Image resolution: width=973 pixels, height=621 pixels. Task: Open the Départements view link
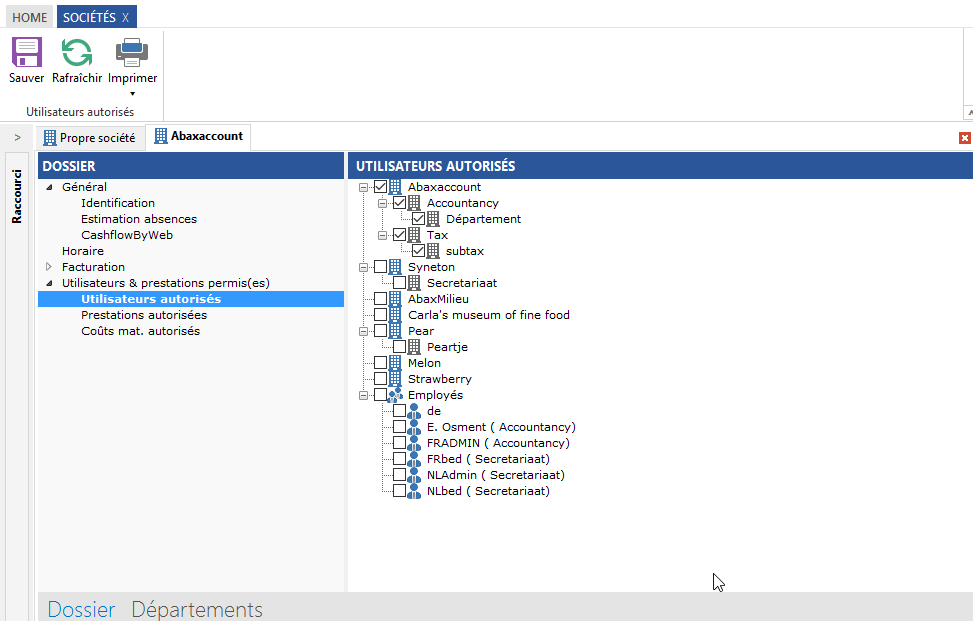coord(197,609)
